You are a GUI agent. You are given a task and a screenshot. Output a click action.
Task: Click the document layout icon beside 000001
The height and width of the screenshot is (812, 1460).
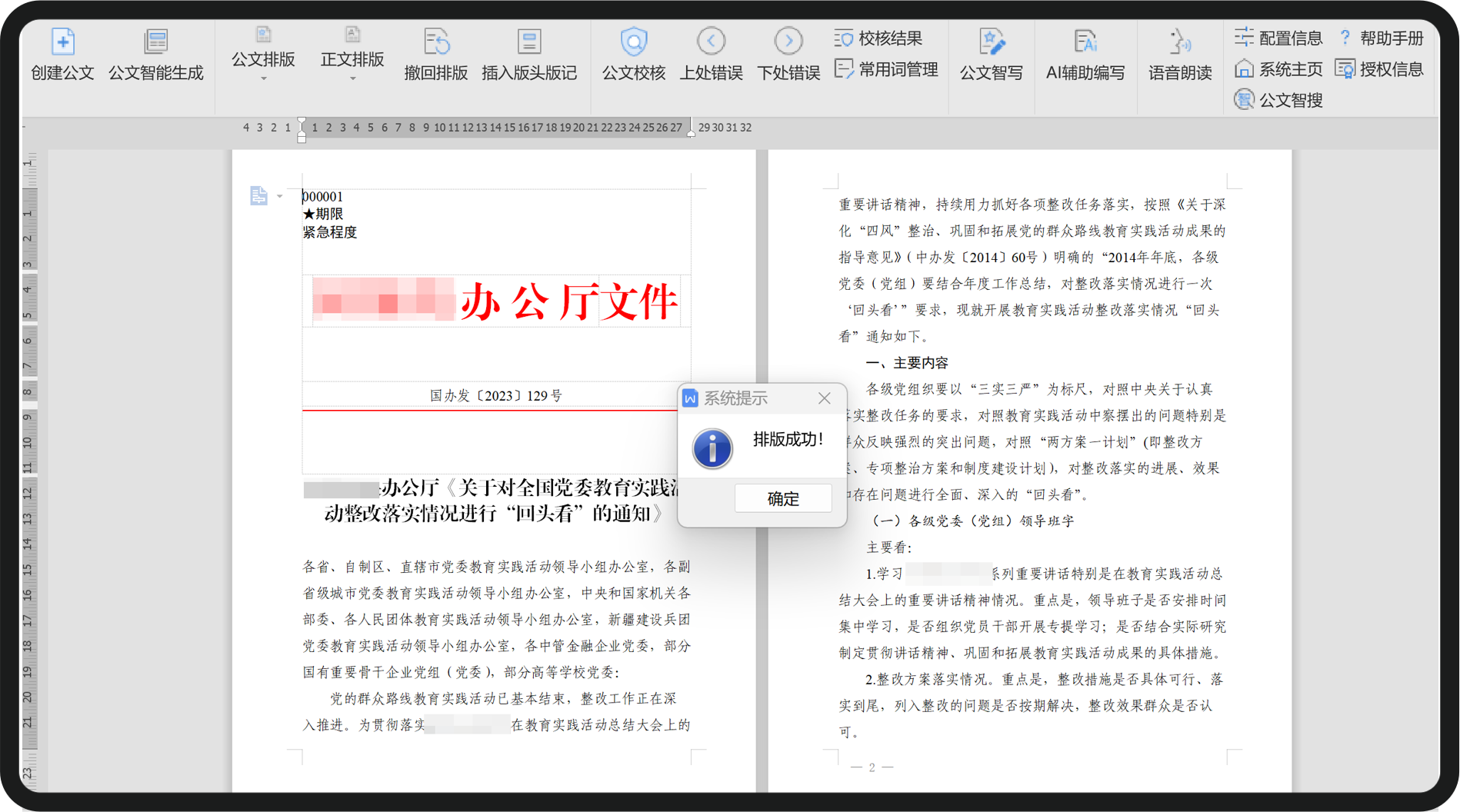[258, 196]
